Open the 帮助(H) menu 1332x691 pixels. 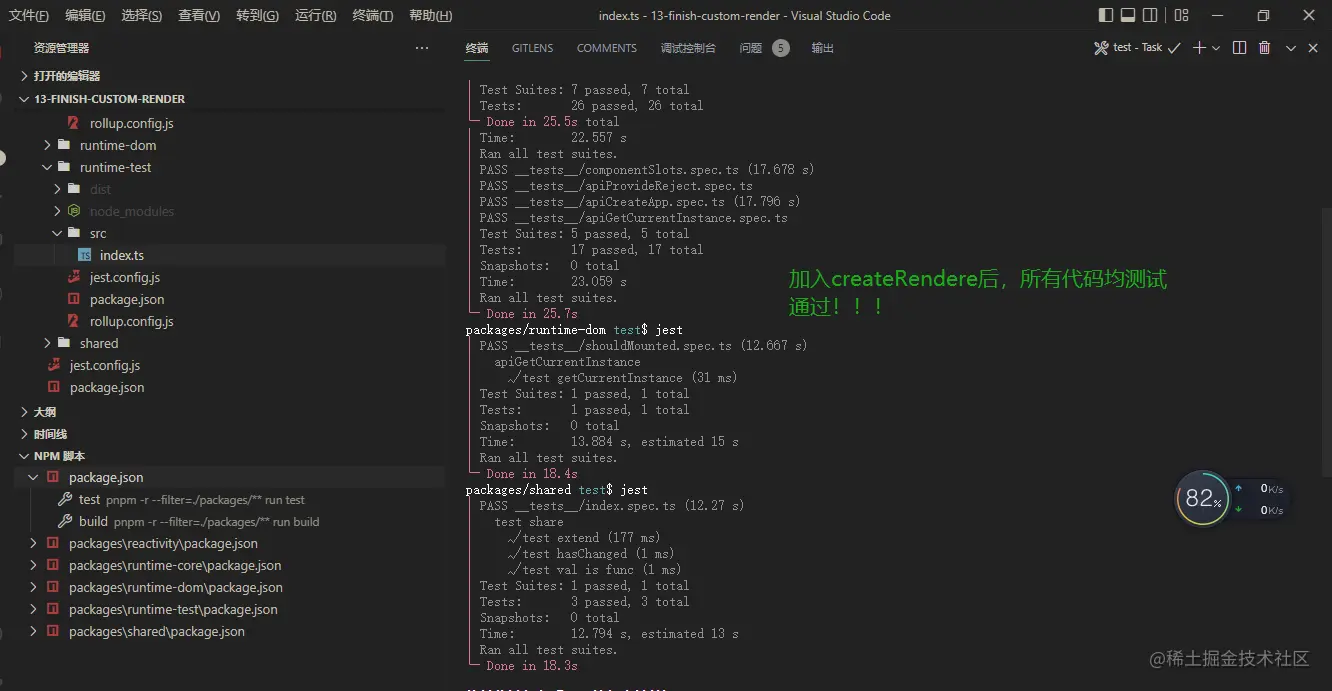(x=431, y=16)
